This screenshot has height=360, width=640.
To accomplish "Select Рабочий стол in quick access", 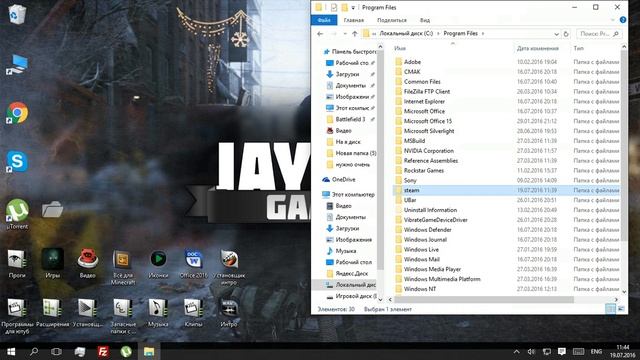I will click(x=351, y=63).
